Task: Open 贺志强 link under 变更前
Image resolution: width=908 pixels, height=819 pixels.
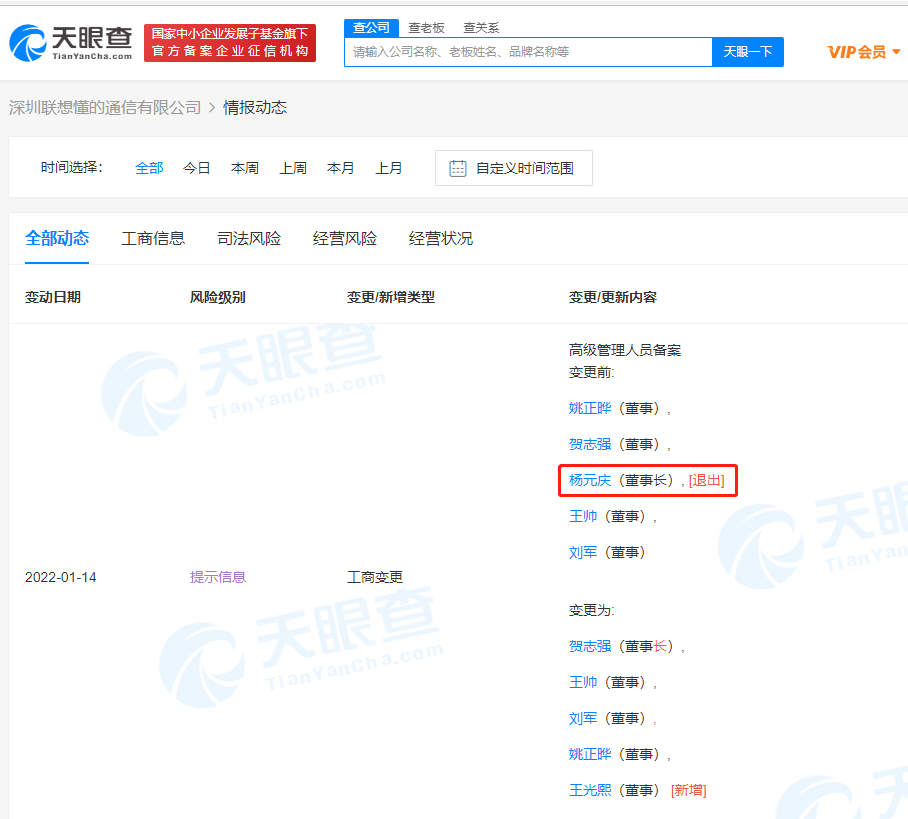Action: point(590,444)
